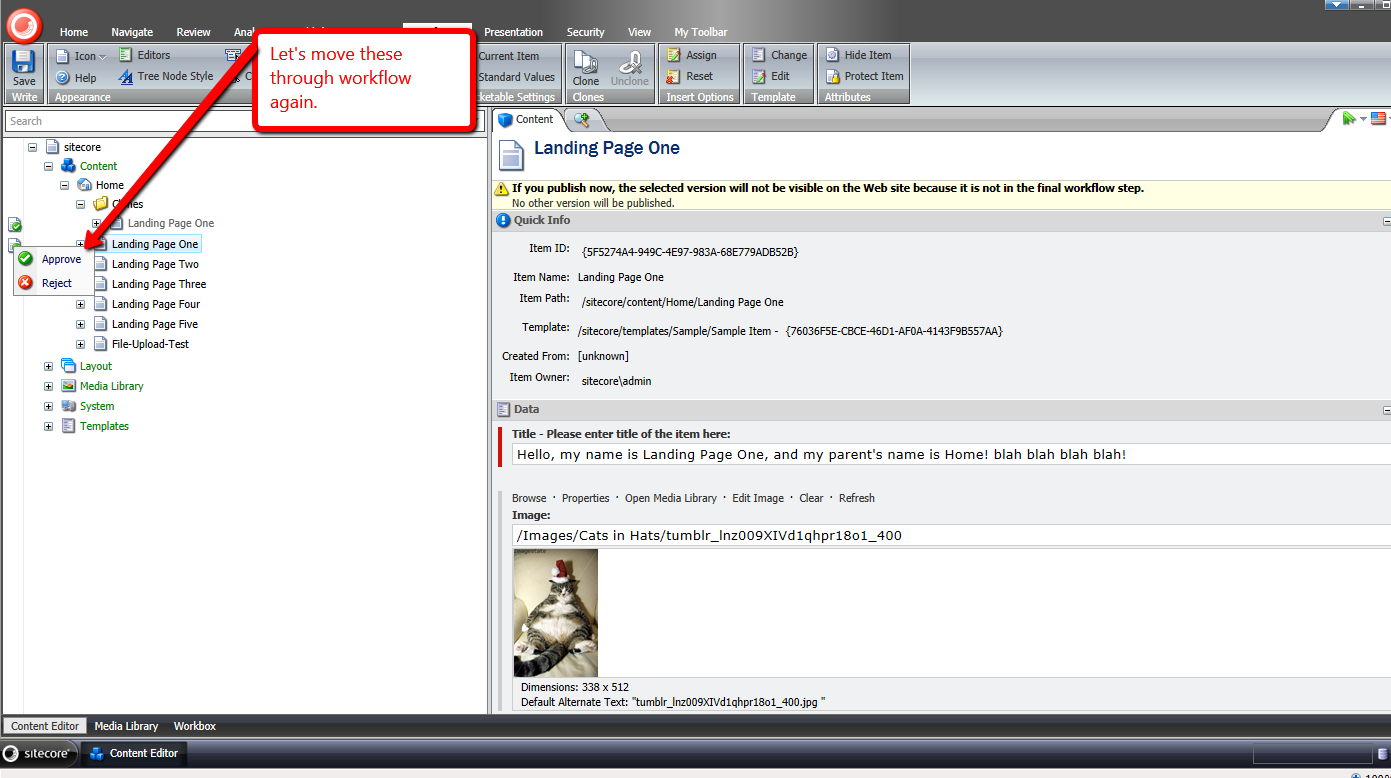Click the Assign insert options icon

coord(675,56)
